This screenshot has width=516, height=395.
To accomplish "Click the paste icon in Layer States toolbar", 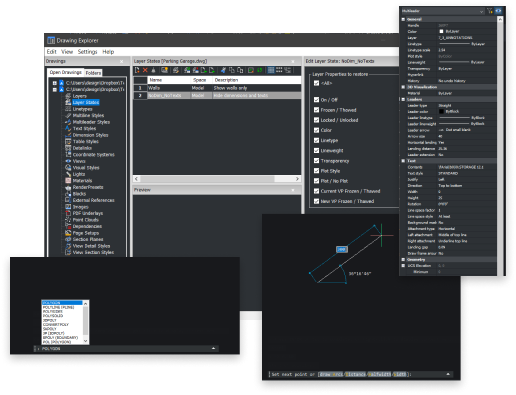I will [240, 70].
